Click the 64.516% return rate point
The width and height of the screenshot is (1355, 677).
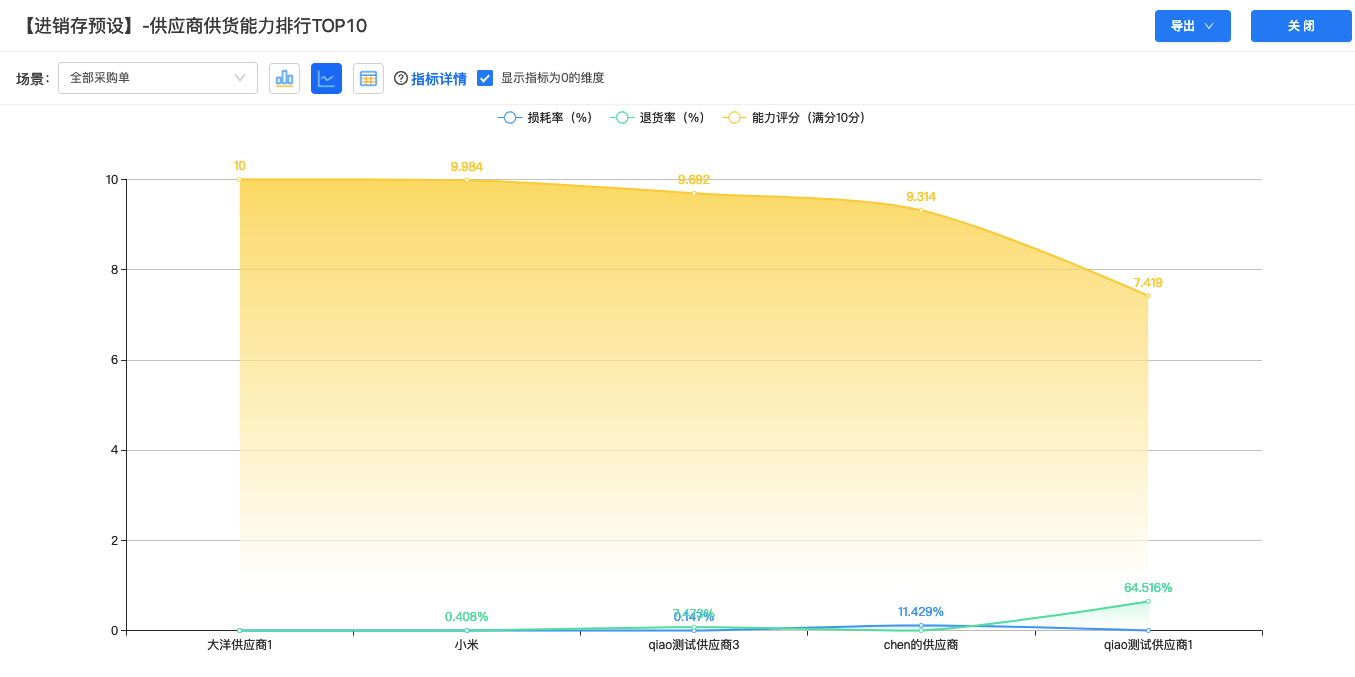click(x=1148, y=601)
